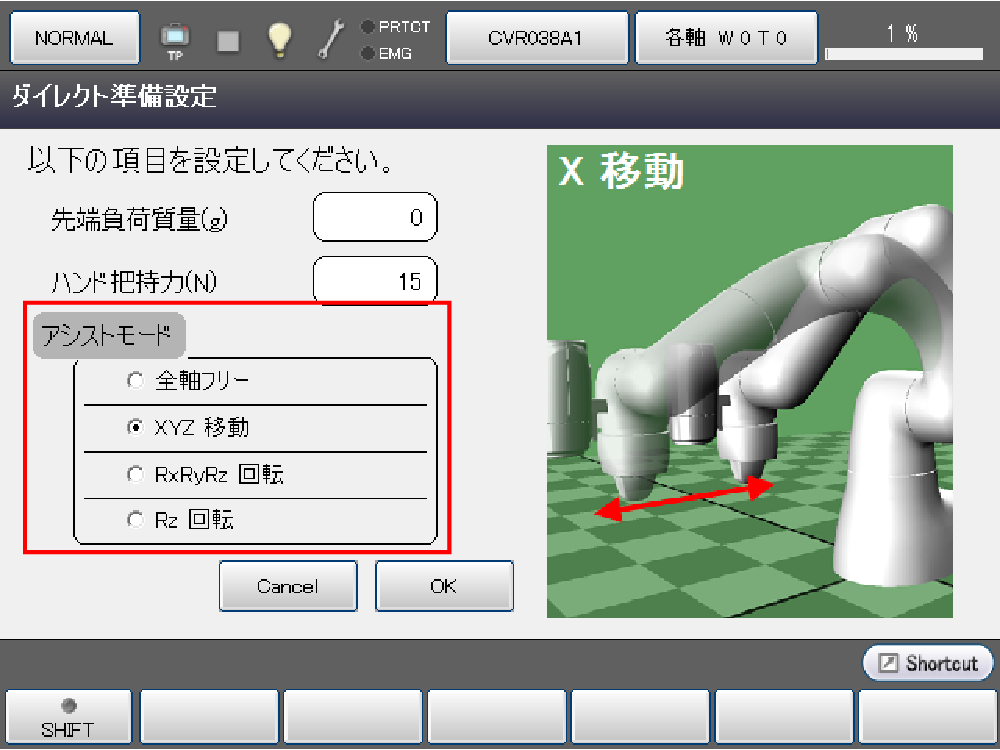This screenshot has height=750, width=1000.
Task: Open the 各軸 W0 T0 coordinate selector
Action: 727,38
